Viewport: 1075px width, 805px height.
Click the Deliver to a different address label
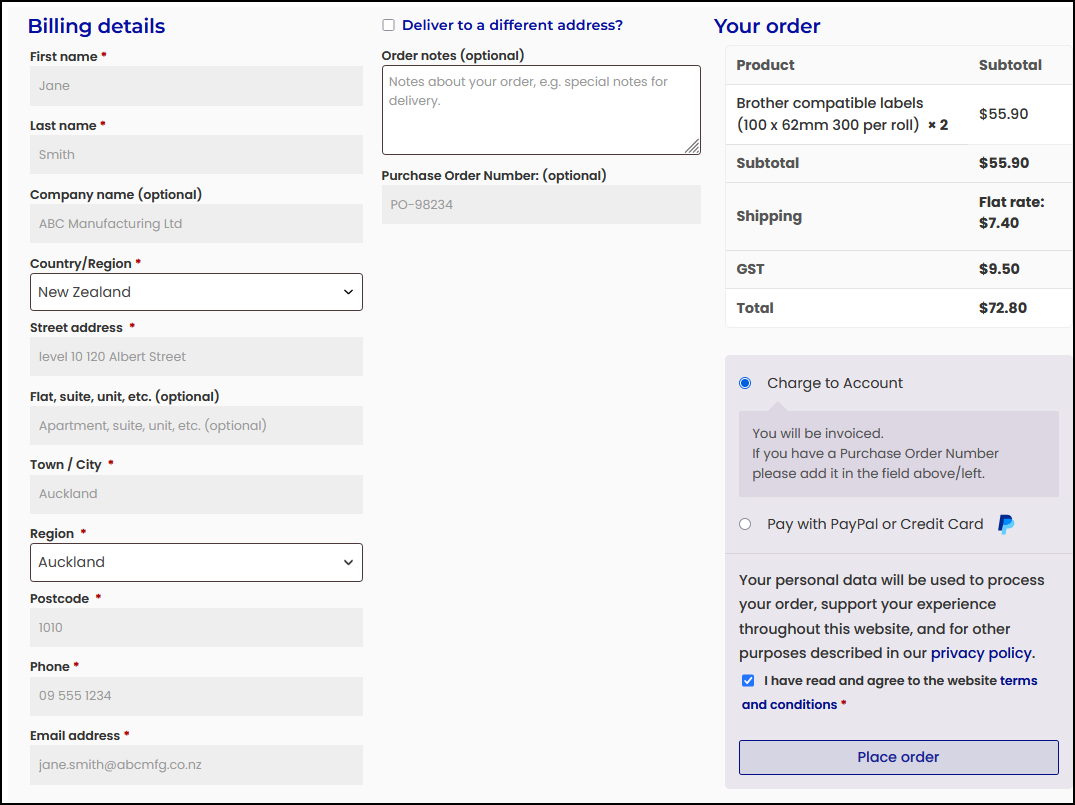[512, 25]
